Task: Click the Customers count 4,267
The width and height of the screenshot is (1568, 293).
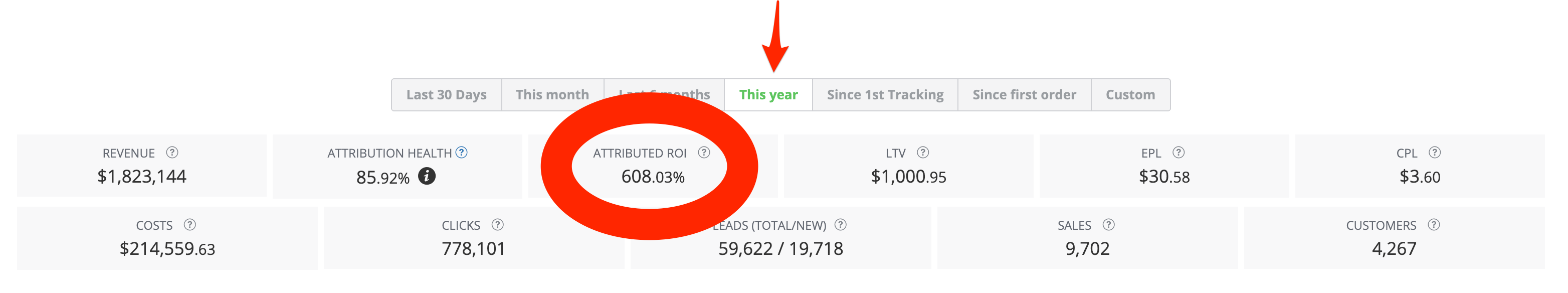Action: (1394, 248)
